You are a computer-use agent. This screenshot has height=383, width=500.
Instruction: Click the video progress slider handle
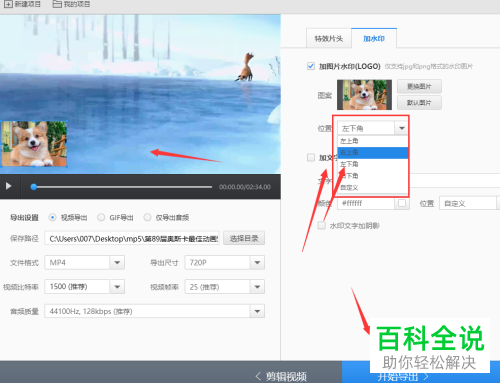tap(33, 187)
